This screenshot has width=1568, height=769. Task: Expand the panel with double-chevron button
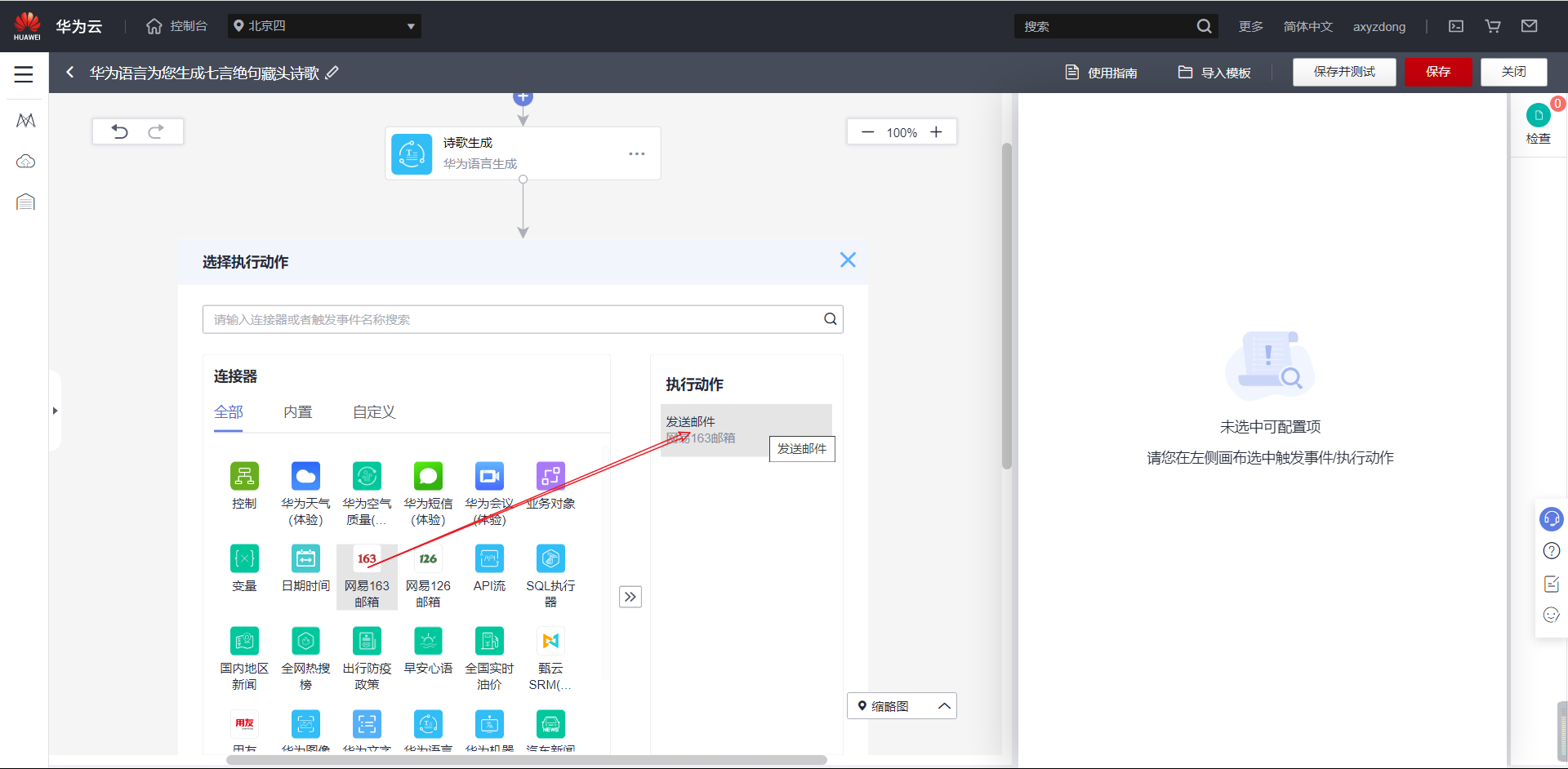630,597
